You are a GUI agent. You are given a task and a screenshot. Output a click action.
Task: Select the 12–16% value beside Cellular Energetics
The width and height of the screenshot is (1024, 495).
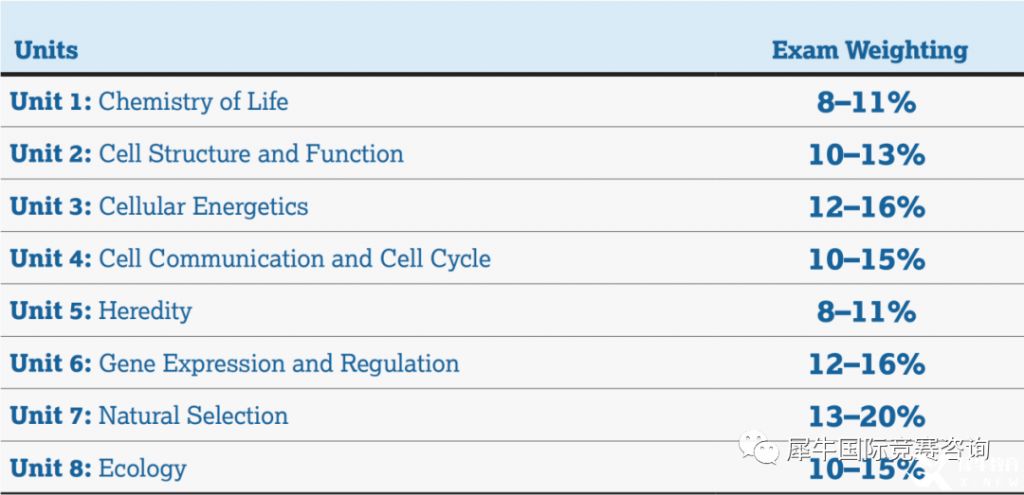coord(867,207)
